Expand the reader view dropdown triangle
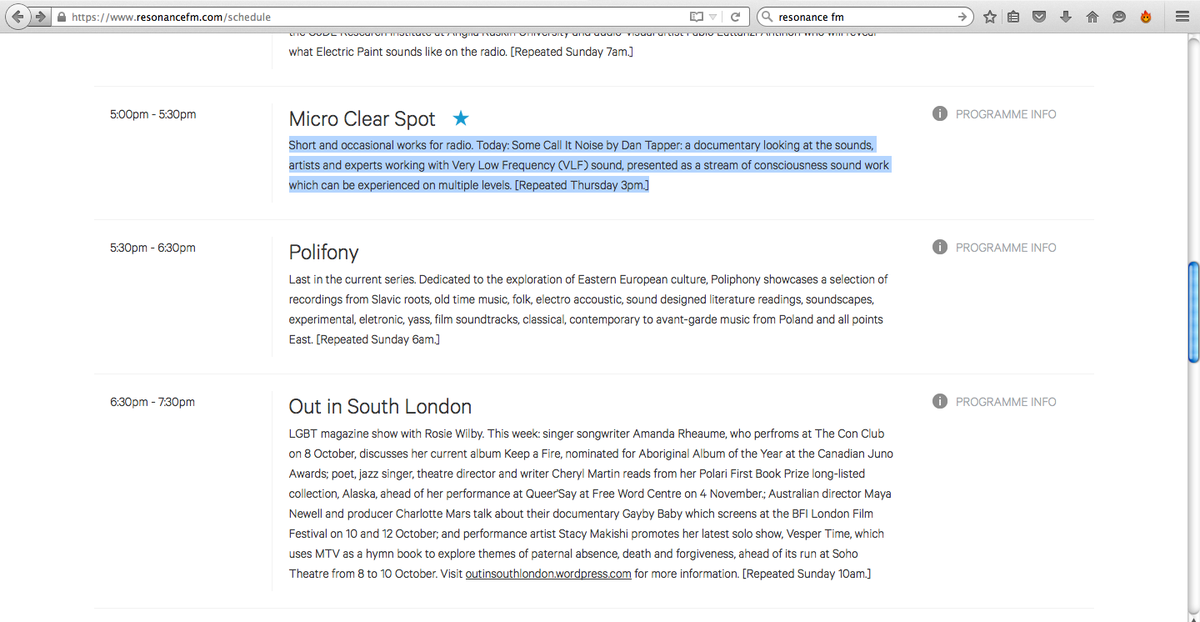This screenshot has height=622, width=1200. click(713, 18)
